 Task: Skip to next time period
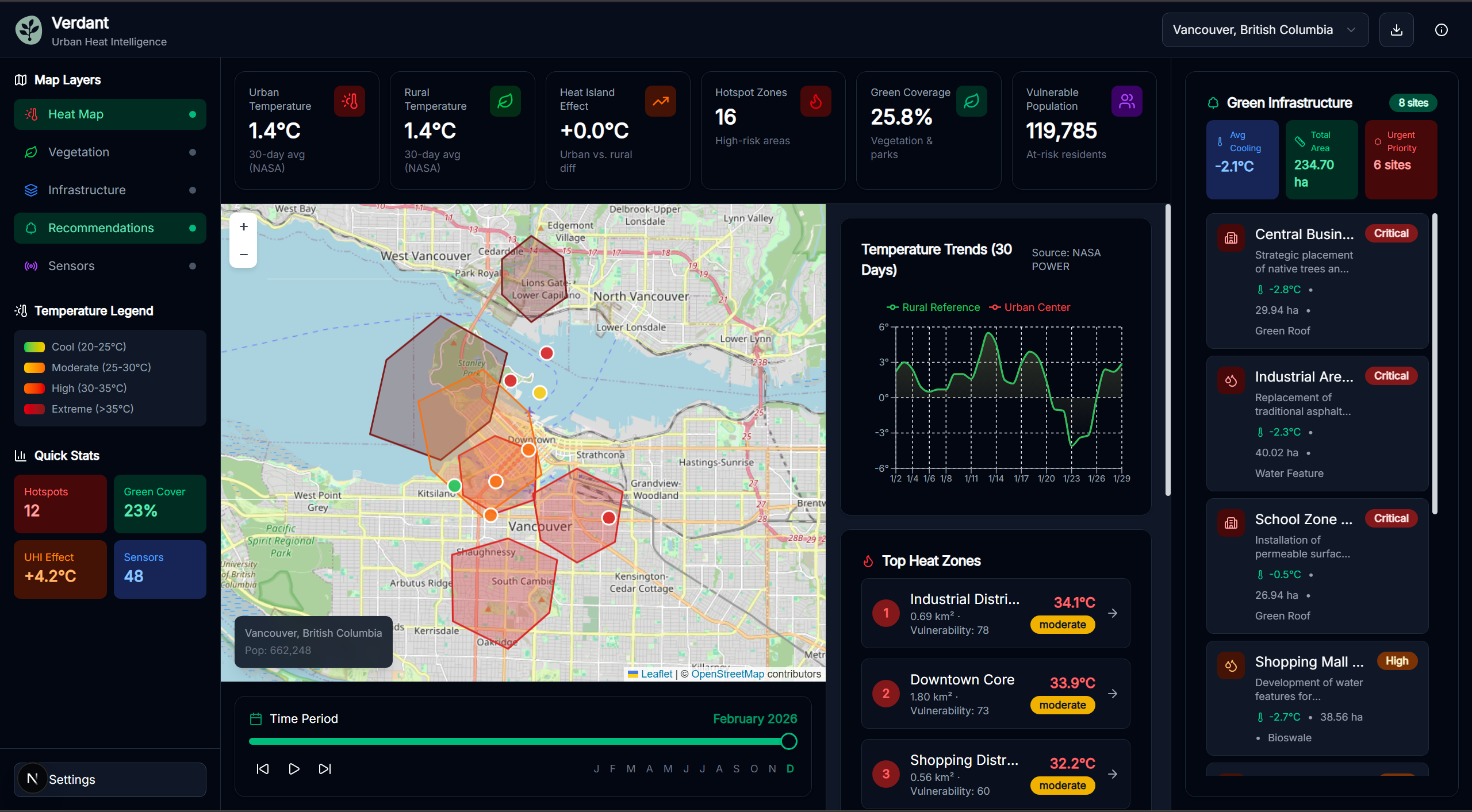tap(325, 769)
